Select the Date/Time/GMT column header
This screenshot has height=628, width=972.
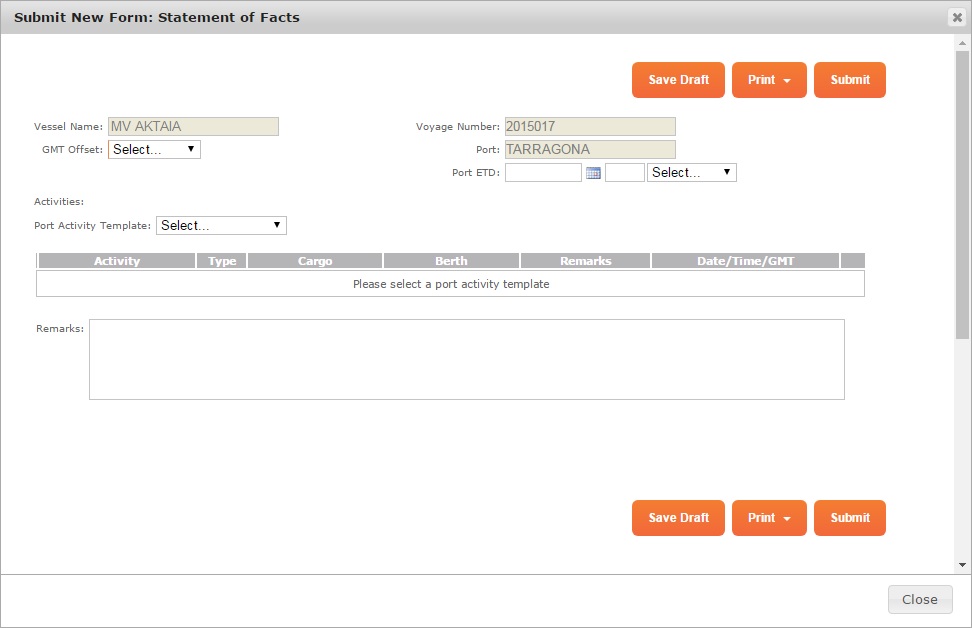point(744,260)
